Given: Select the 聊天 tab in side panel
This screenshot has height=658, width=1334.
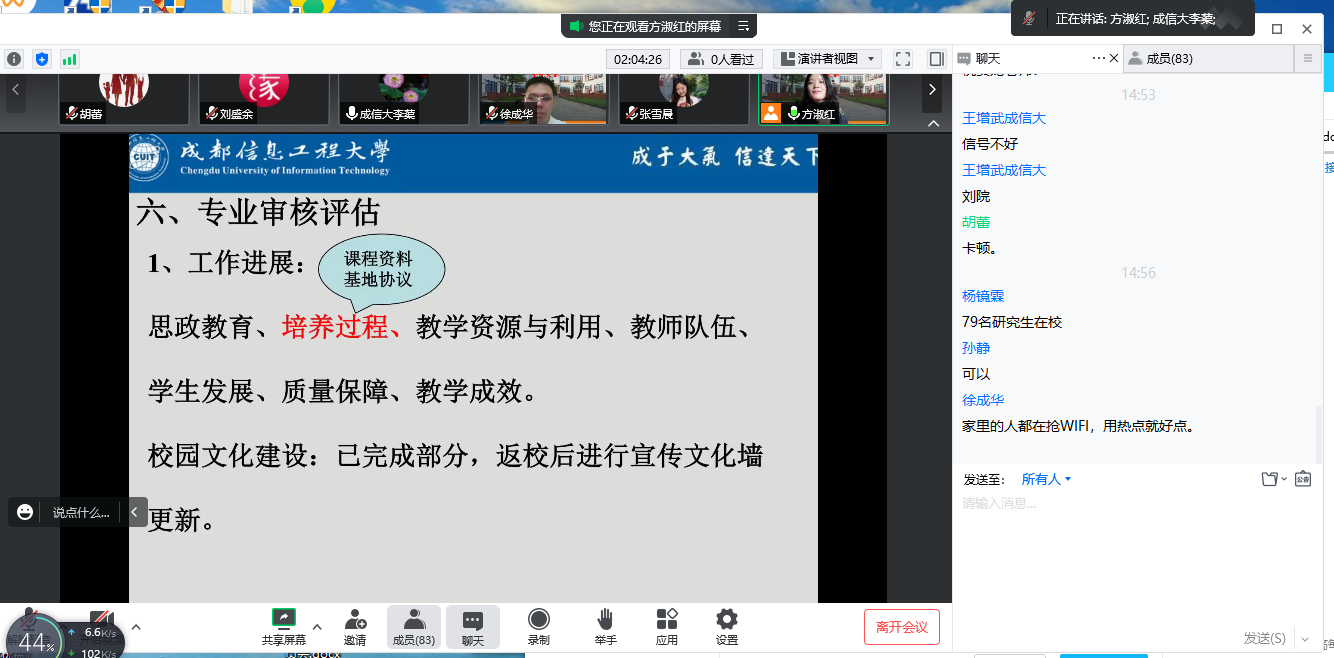Looking at the screenshot, I should point(988,59).
